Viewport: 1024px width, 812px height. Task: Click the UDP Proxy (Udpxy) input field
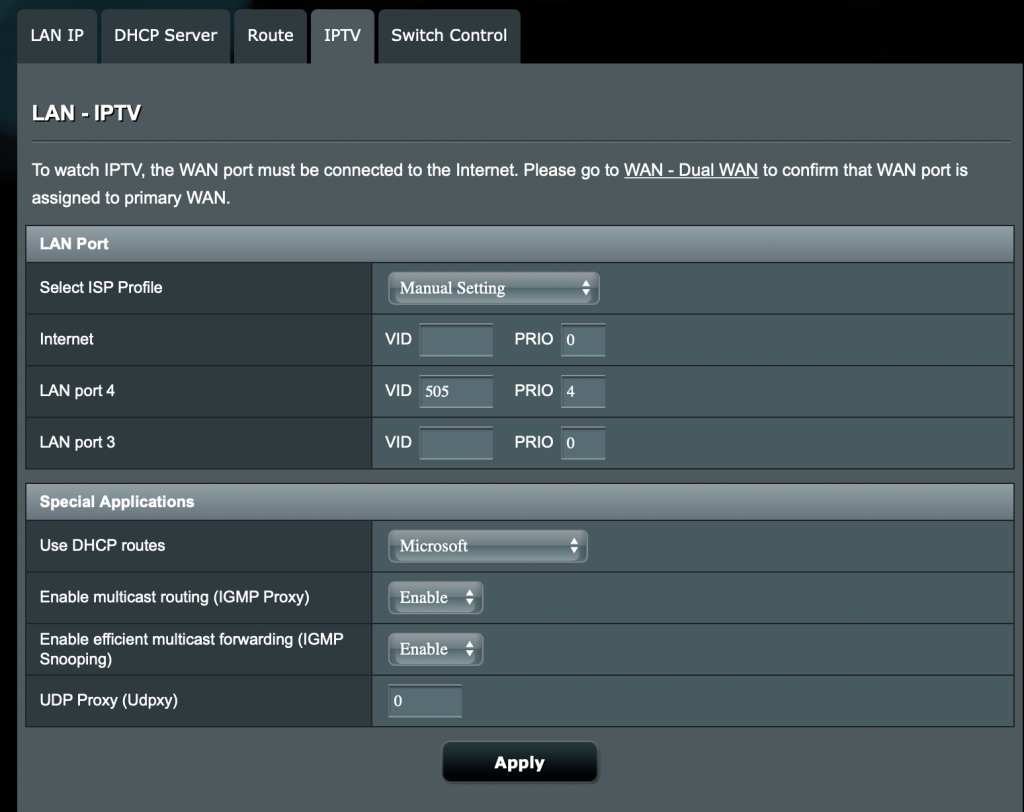(424, 701)
